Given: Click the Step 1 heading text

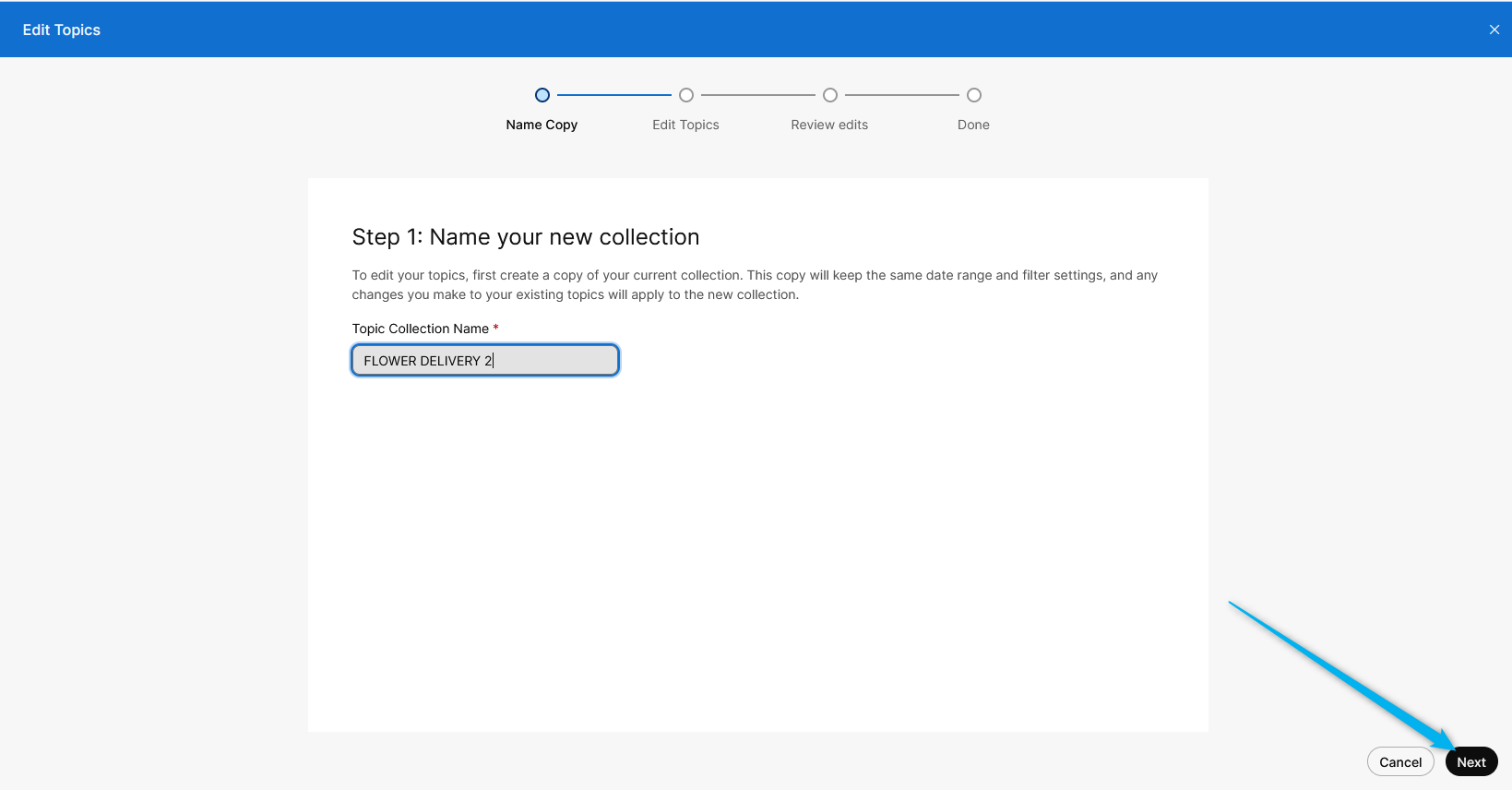Looking at the screenshot, I should (526, 237).
